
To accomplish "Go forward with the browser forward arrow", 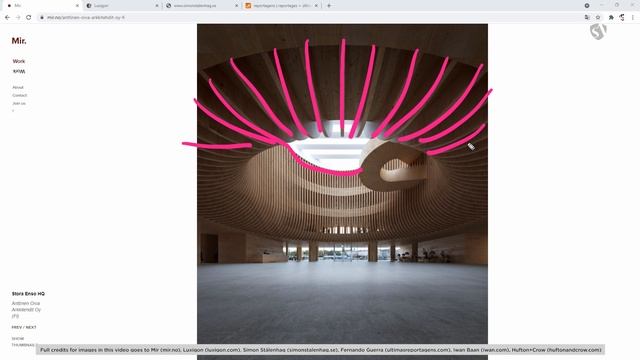I will (x=18, y=18).
